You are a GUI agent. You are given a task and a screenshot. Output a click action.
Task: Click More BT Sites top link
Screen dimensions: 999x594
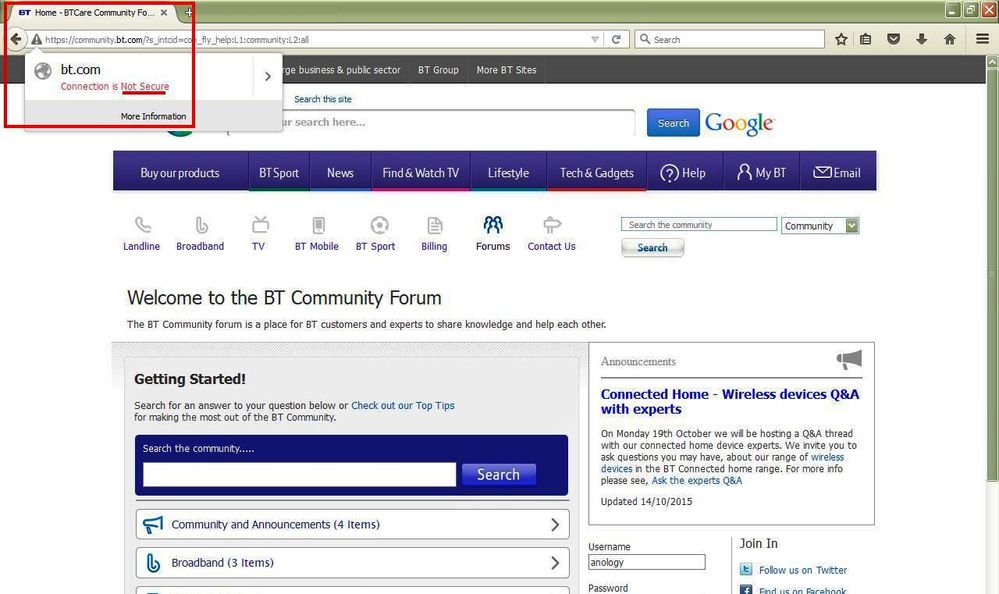(507, 70)
